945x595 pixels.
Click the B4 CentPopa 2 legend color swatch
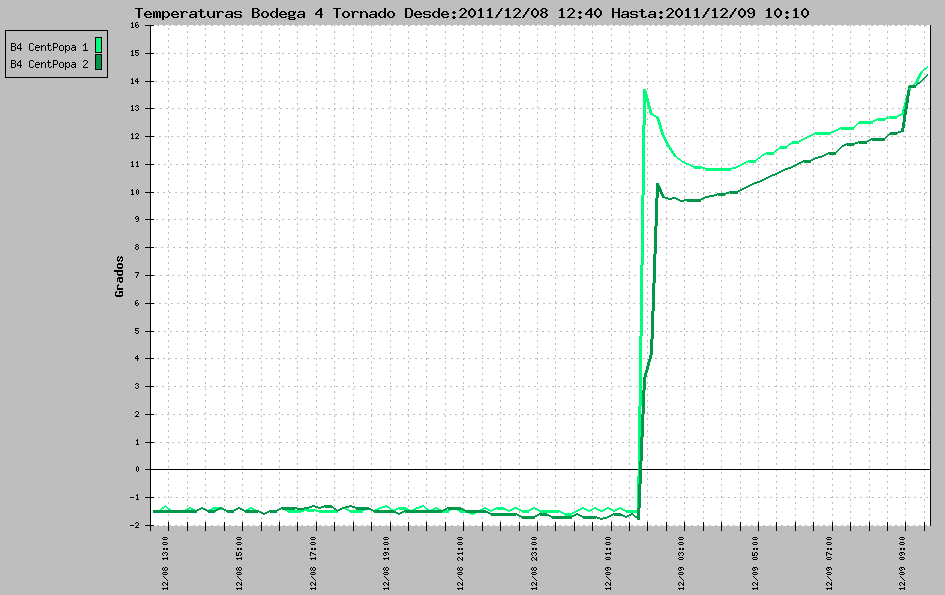pos(98,62)
